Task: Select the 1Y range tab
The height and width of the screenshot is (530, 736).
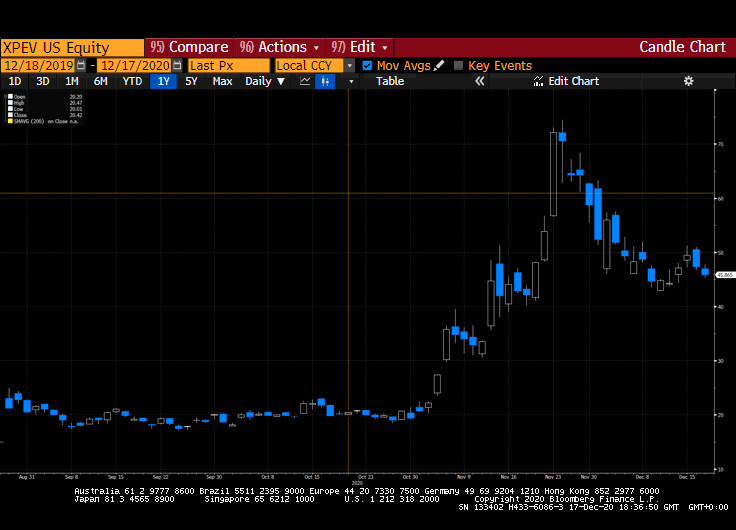Action: coord(163,81)
